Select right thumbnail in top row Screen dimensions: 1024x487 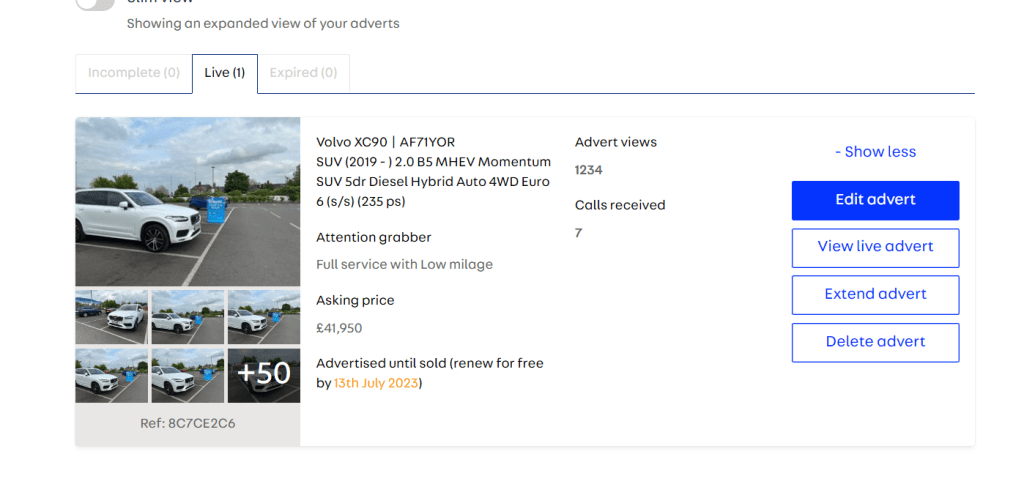[264, 317]
